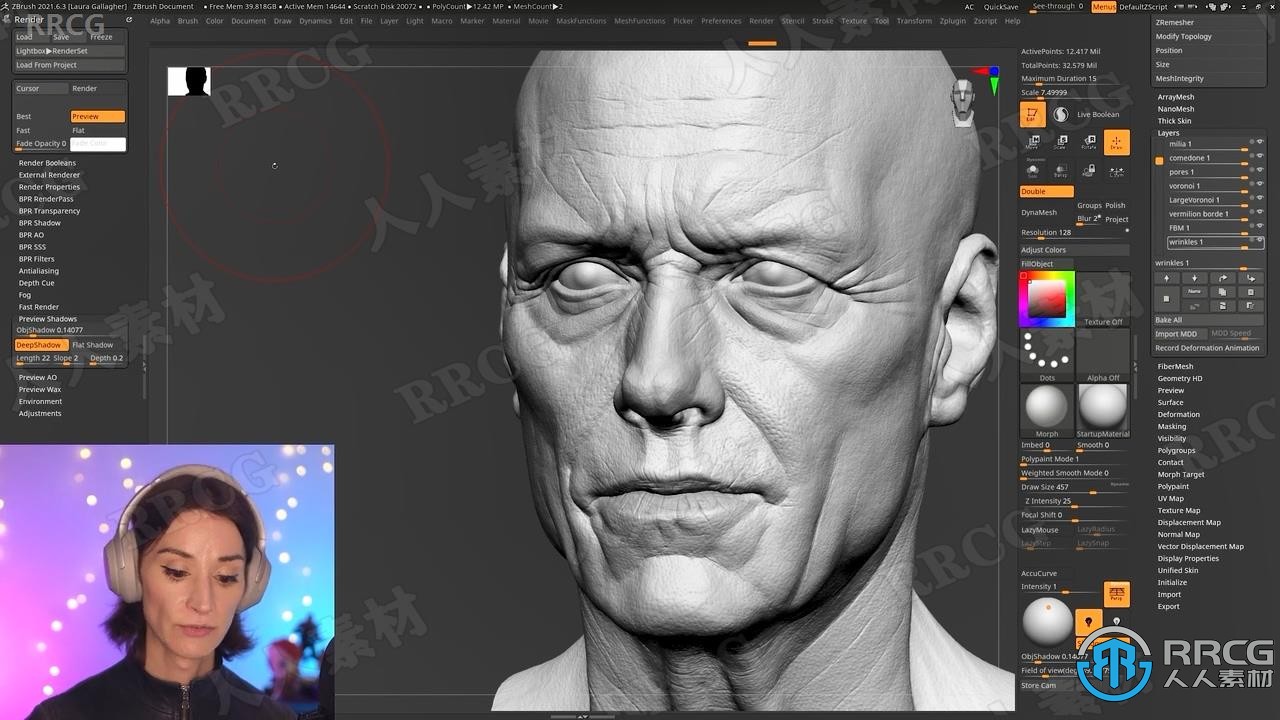Viewport: 1280px width, 720px height.
Task: Open the StartupMaterial picker
Action: pos(1103,412)
